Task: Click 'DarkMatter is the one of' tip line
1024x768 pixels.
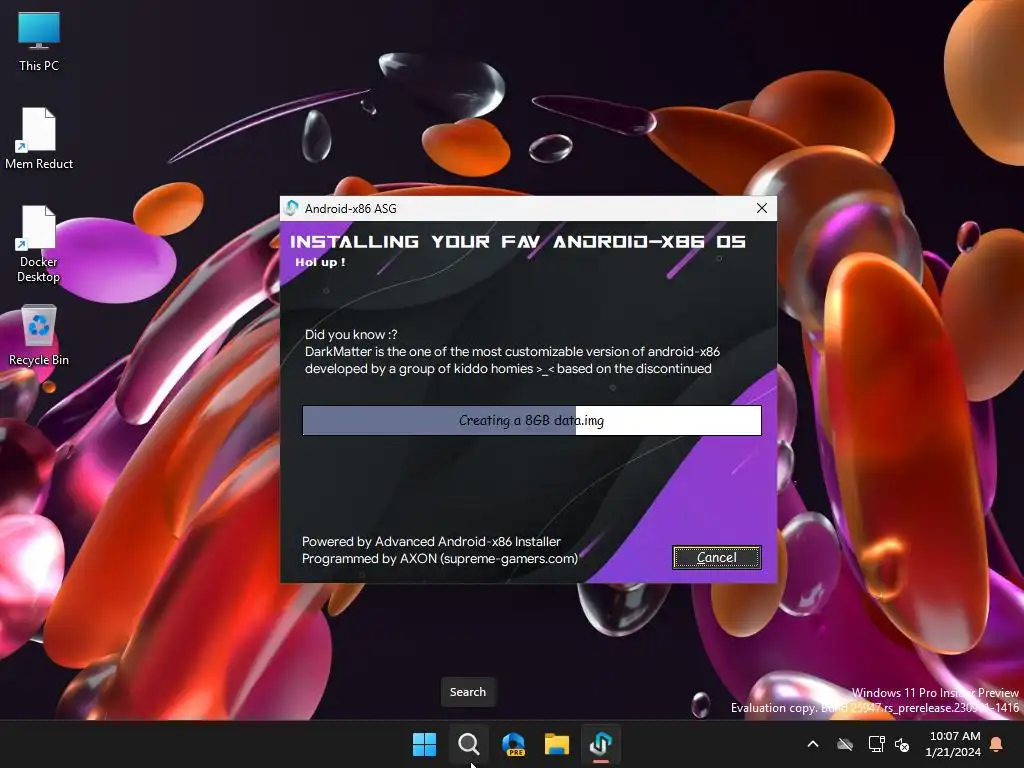Action: 512,351
